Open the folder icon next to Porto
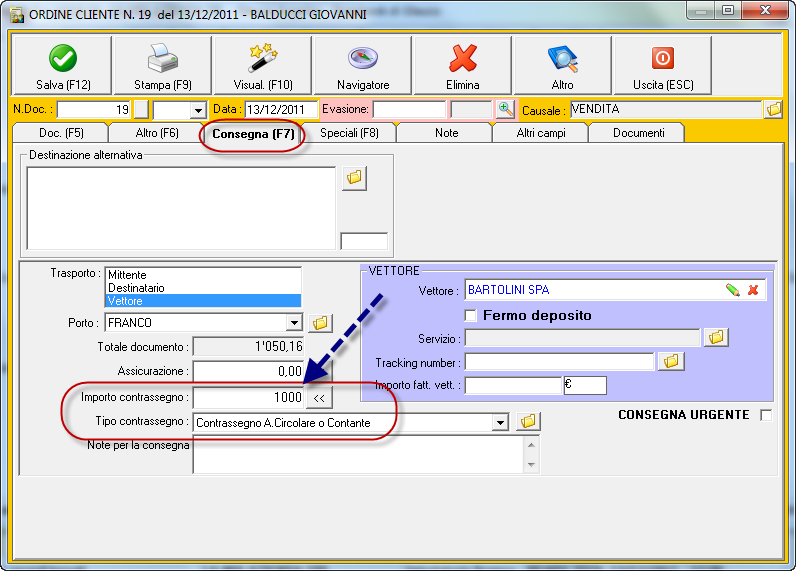The height and width of the screenshot is (571, 796). pos(320,323)
